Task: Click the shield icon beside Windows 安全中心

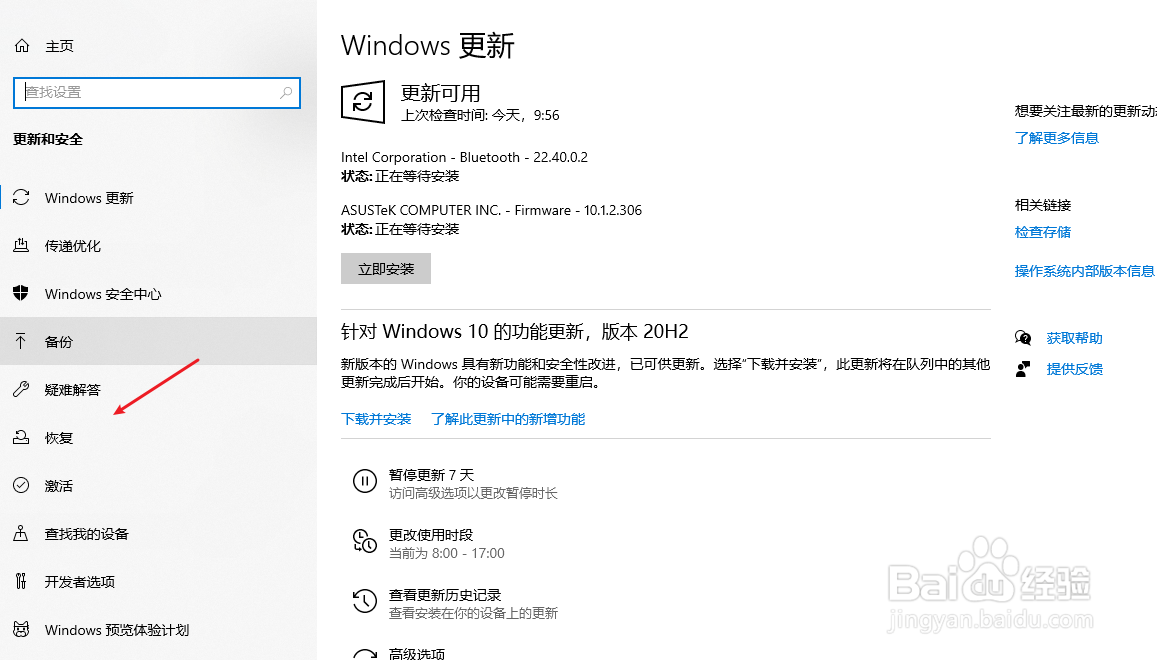Action: point(21,293)
